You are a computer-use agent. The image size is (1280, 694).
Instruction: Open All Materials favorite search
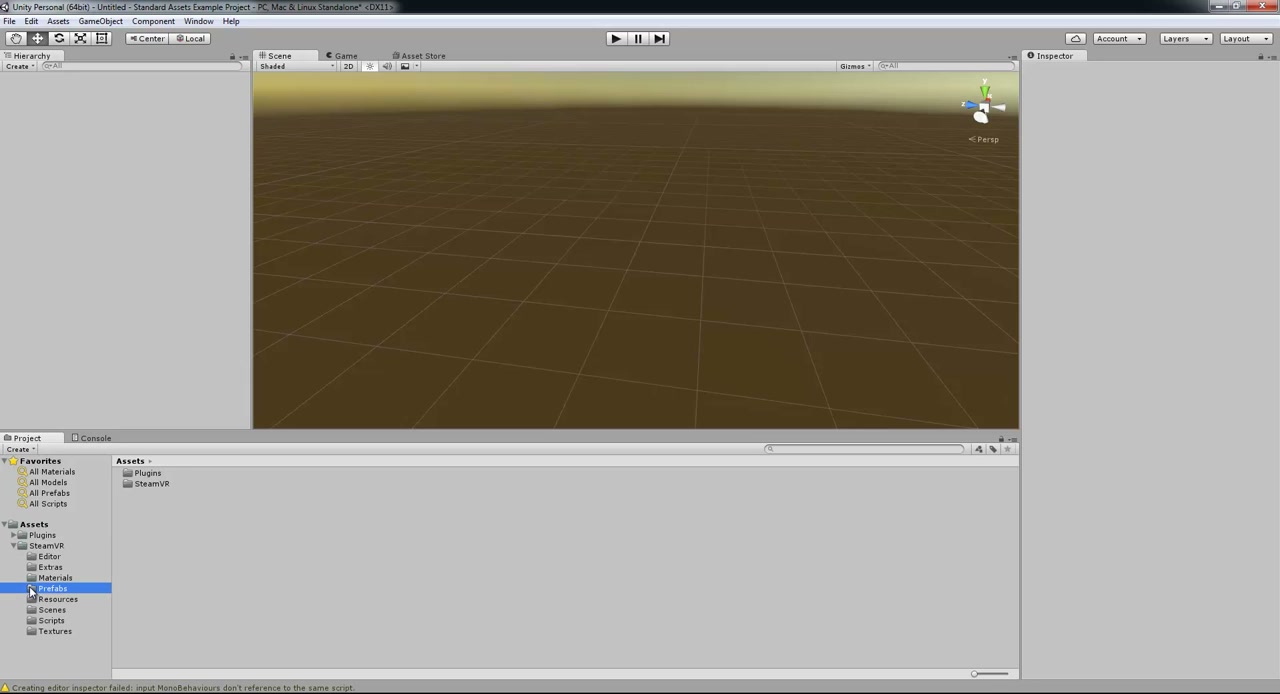(x=46, y=472)
